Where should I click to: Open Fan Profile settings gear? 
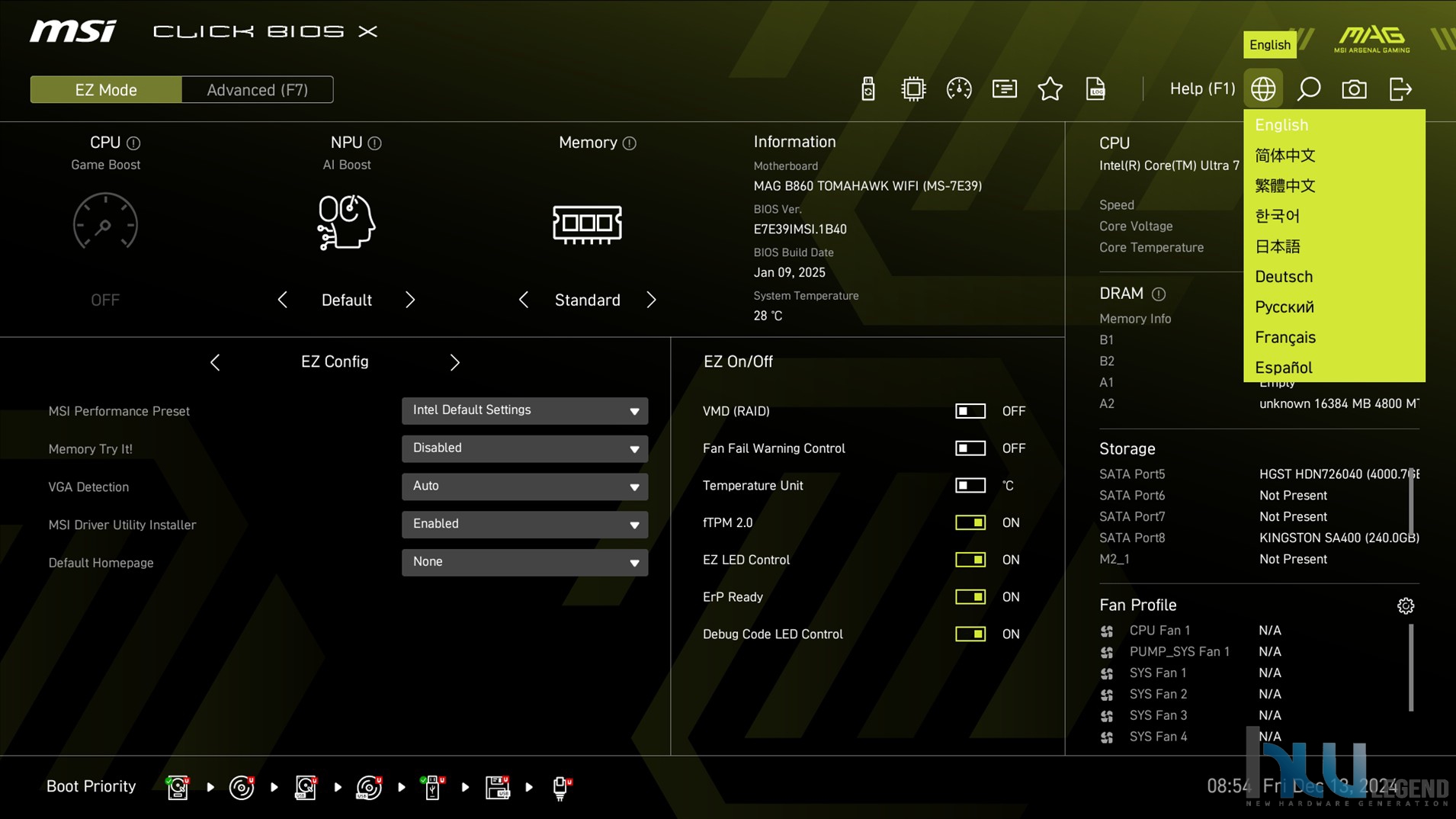(1406, 605)
